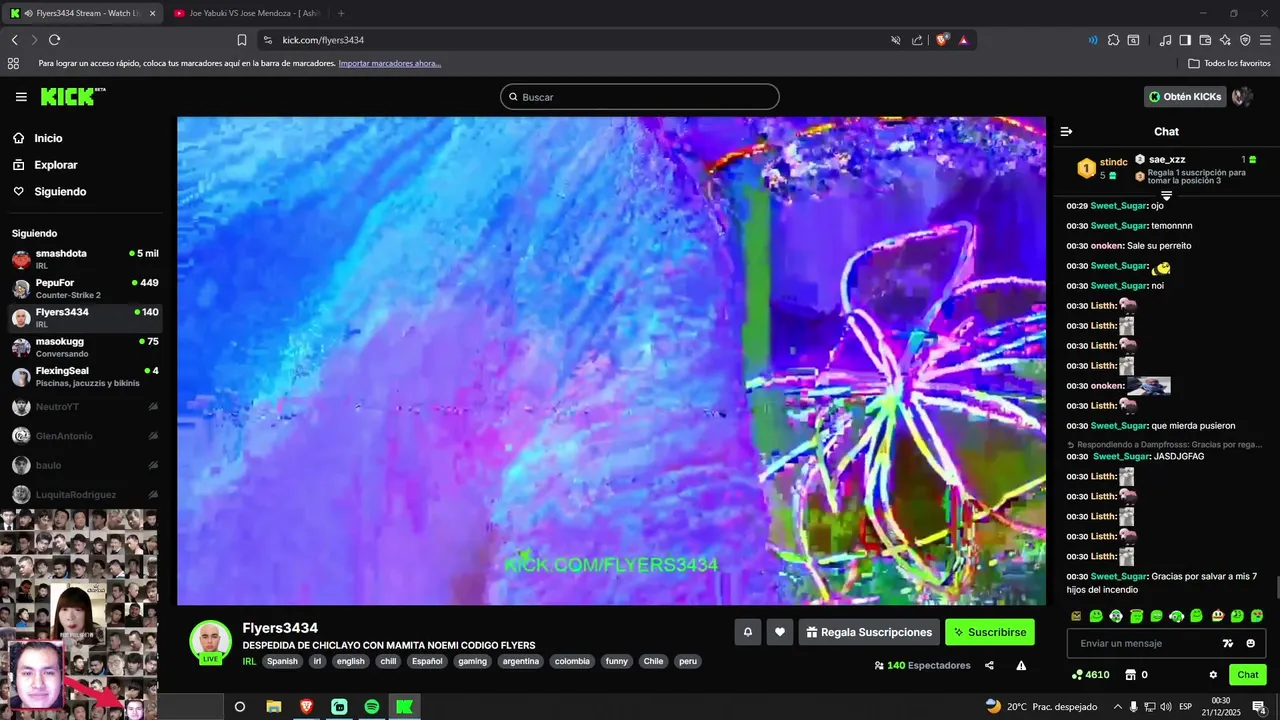This screenshot has height=720, width=1280.
Task: Go to Inicio in sidebar
Action: (x=48, y=138)
